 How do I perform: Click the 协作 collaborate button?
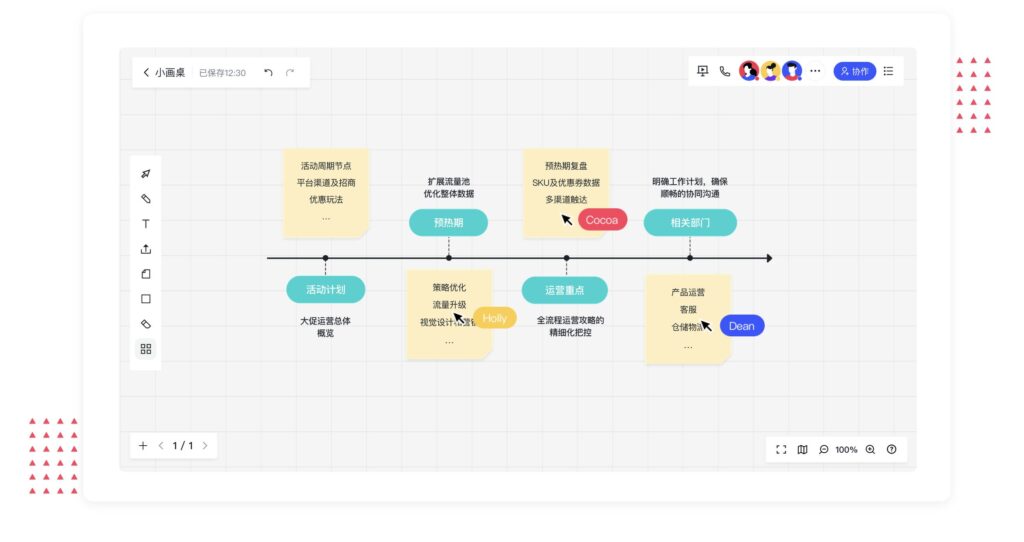pos(854,71)
